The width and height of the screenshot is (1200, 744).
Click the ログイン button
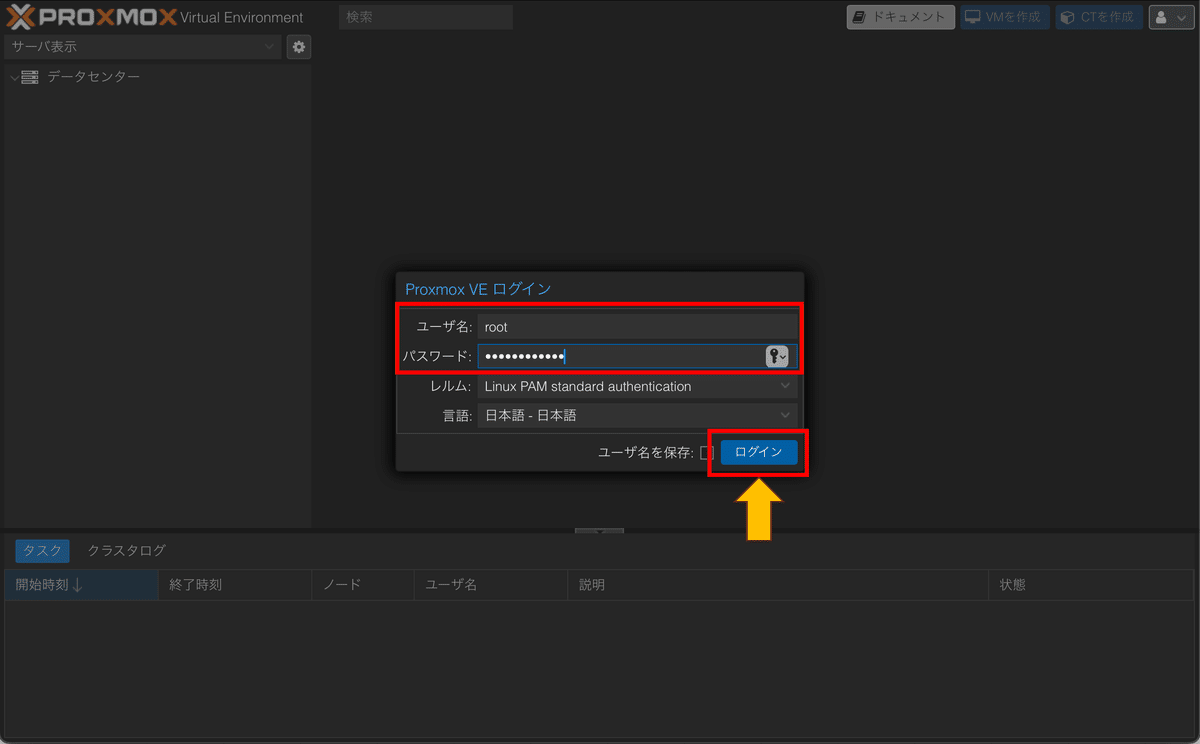759,452
